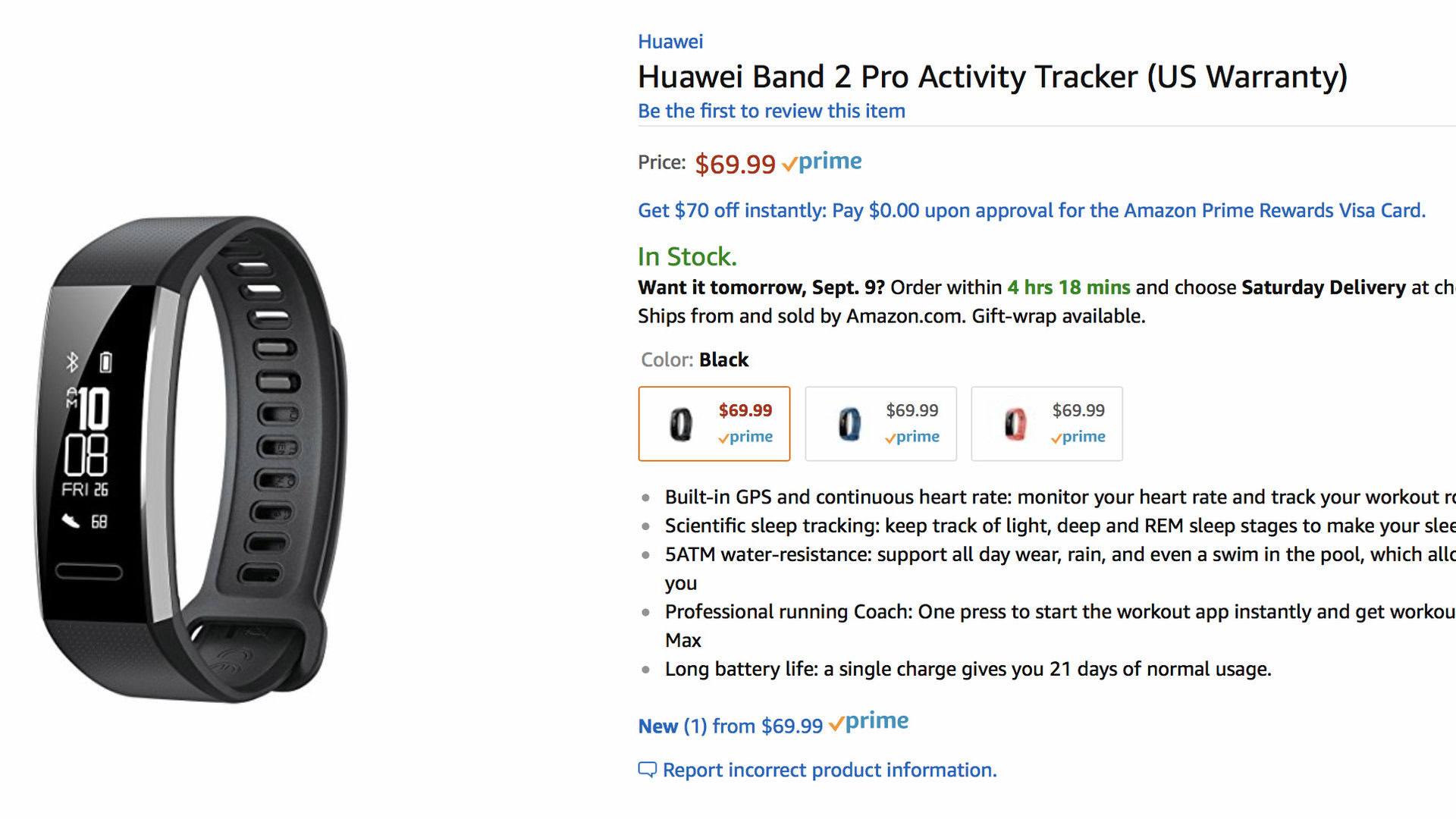
Task: Click the Prime badge in Red color option
Action: pos(1078,437)
